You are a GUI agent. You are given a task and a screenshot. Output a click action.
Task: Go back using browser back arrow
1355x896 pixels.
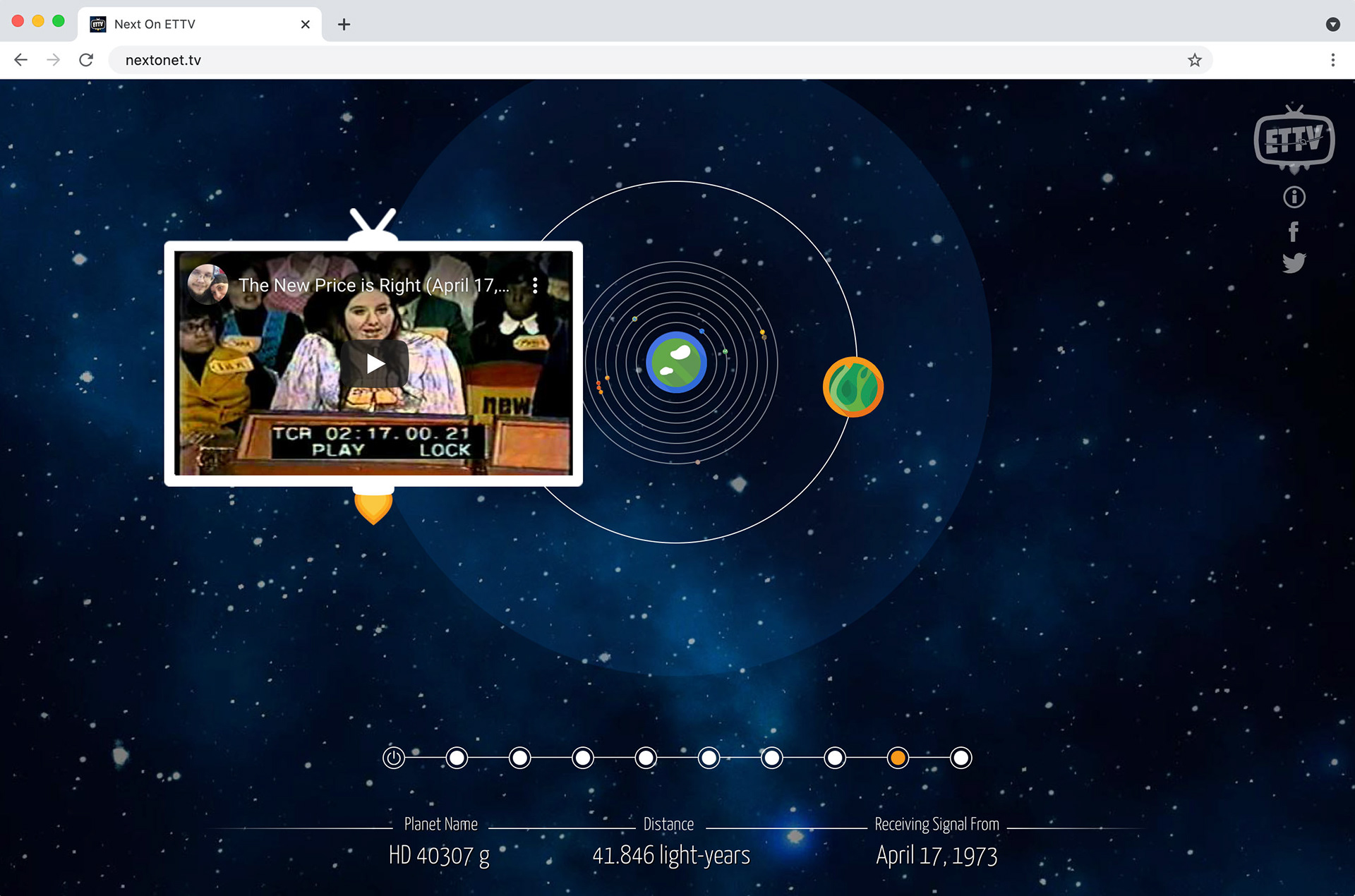[21, 60]
